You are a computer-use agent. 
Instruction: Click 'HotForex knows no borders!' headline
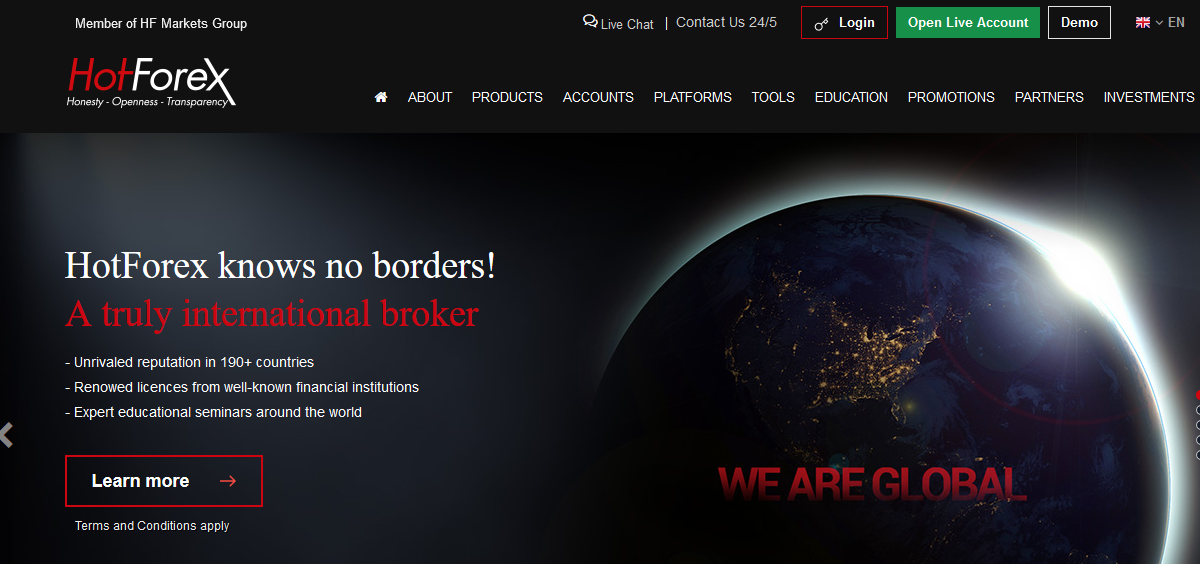[280, 266]
